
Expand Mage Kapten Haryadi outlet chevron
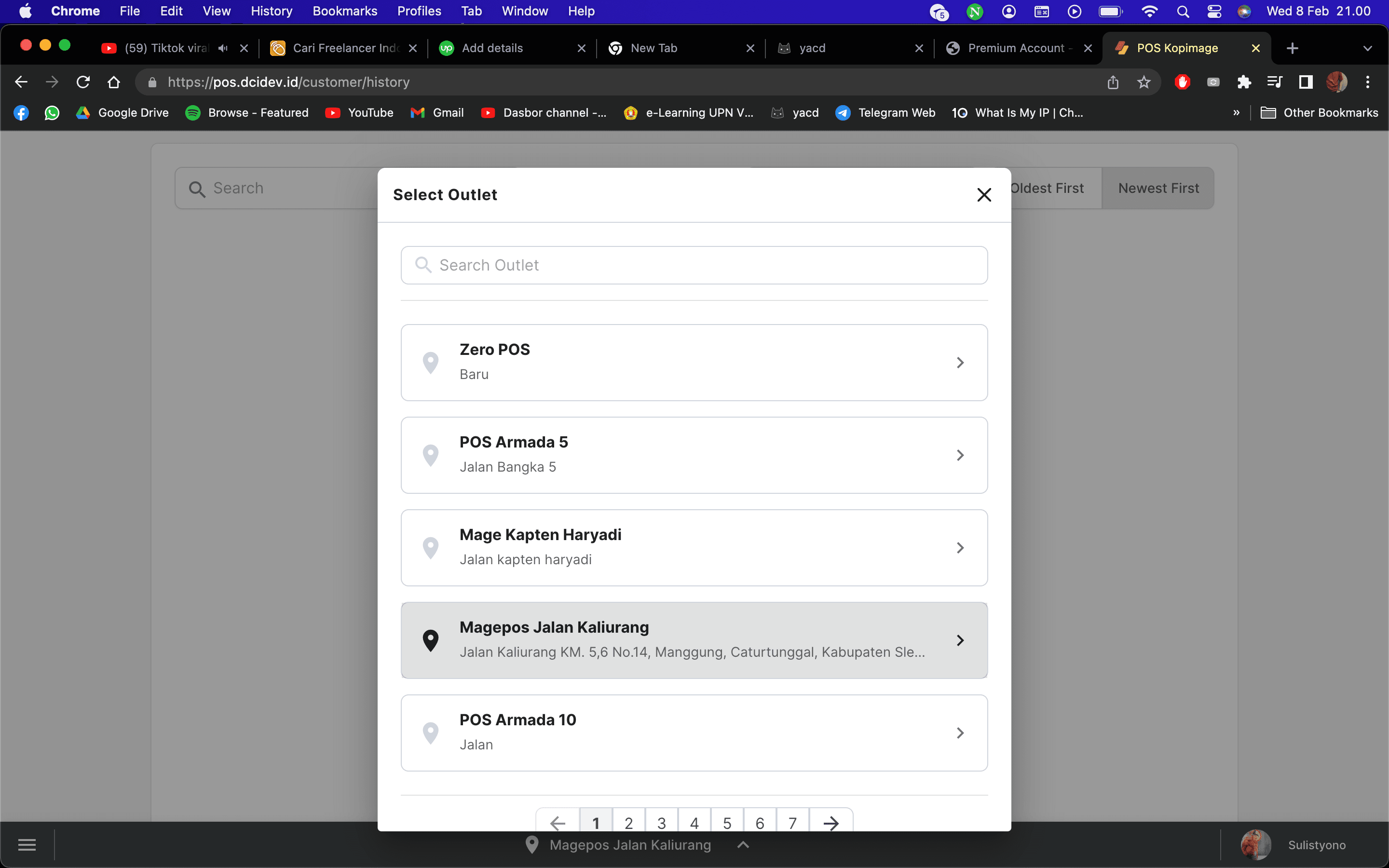pos(960,548)
